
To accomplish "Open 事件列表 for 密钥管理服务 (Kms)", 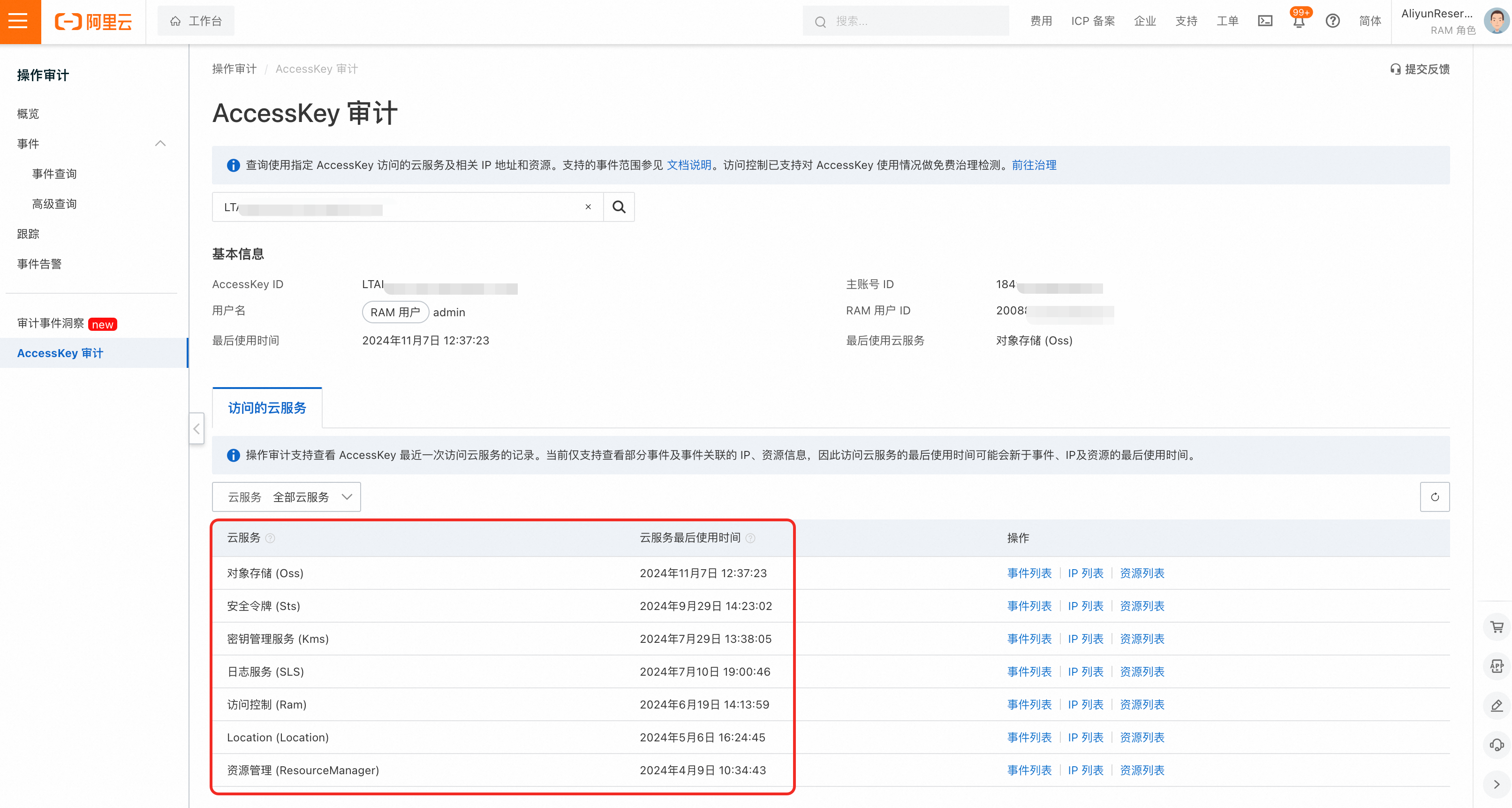I will pyautogui.click(x=1029, y=639).
